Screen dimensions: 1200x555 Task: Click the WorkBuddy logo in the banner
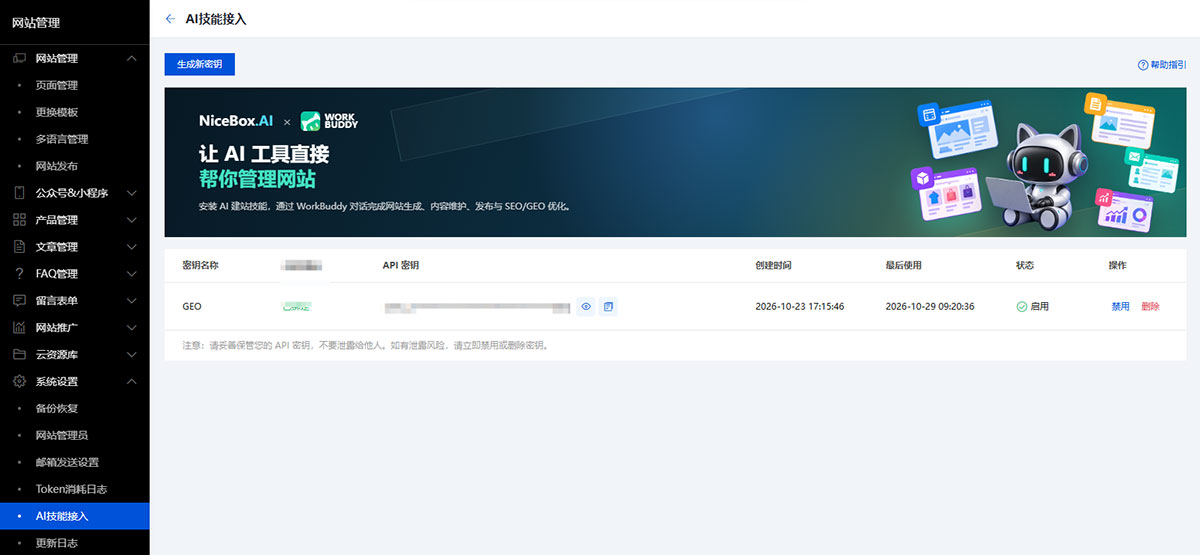(x=329, y=121)
